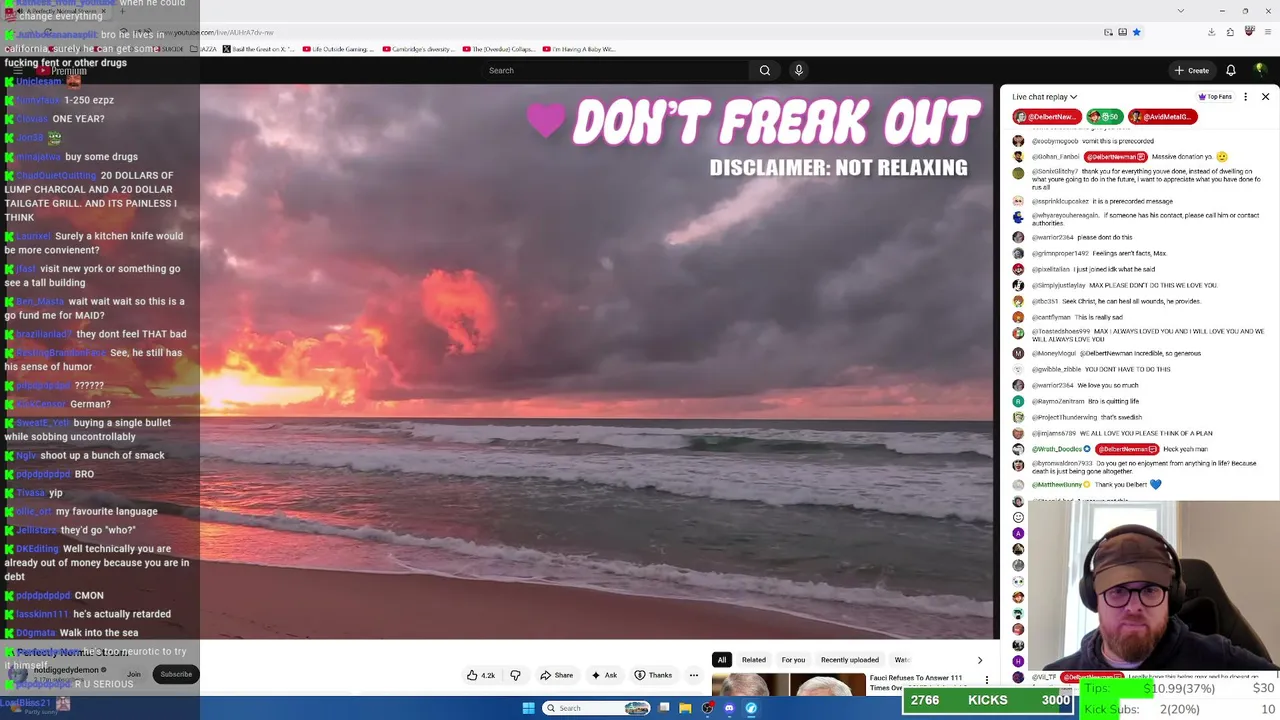Viewport: 1280px width, 720px height.
Task: Like the video with thumbs up
Action: pos(481,675)
